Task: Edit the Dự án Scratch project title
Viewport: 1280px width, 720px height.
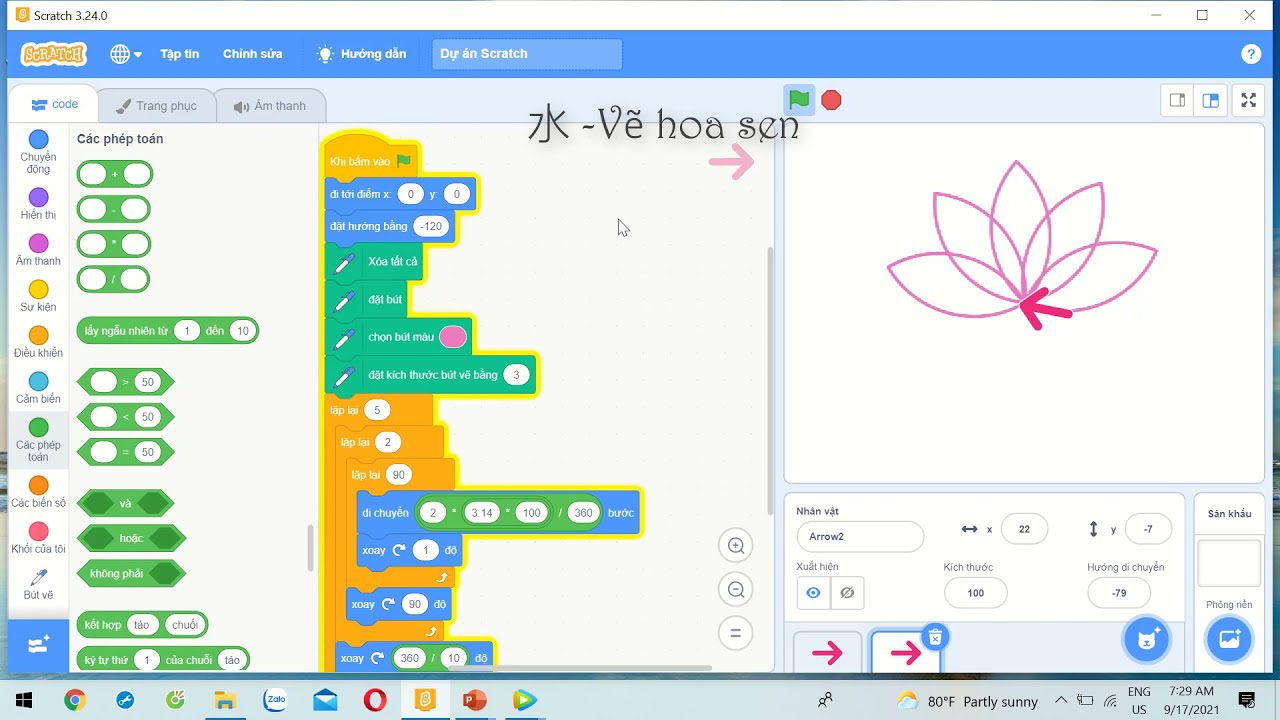Action: [527, 54]
